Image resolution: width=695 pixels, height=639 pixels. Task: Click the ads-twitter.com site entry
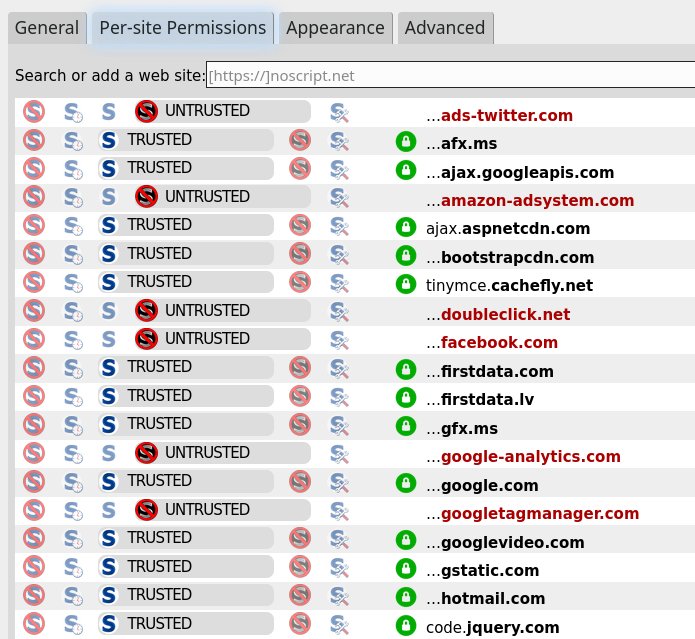pyautogui.click(x=500, y=115)
